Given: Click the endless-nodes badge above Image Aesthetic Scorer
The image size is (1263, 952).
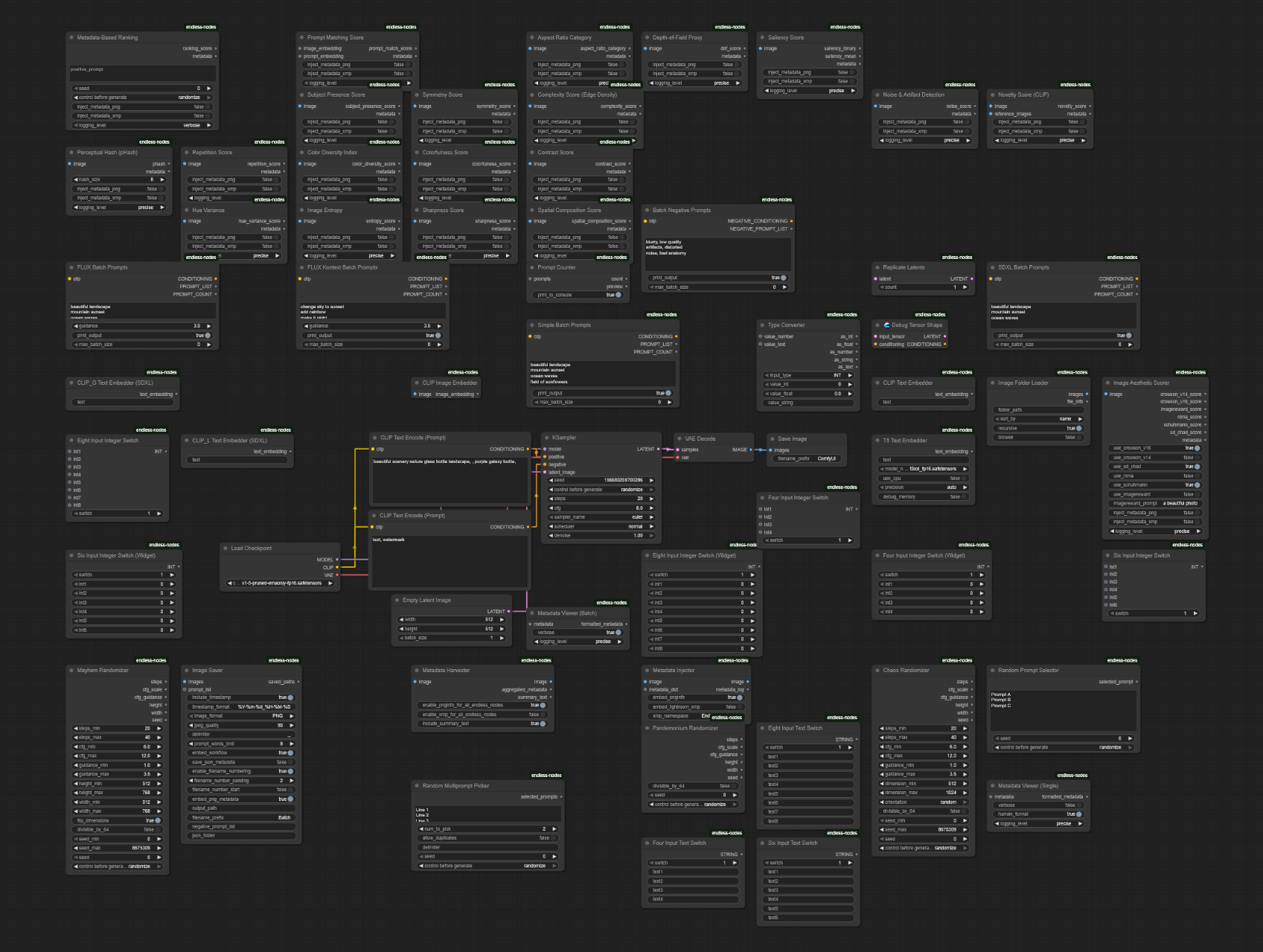Looking at the screenshot, I should point(1190,372).
